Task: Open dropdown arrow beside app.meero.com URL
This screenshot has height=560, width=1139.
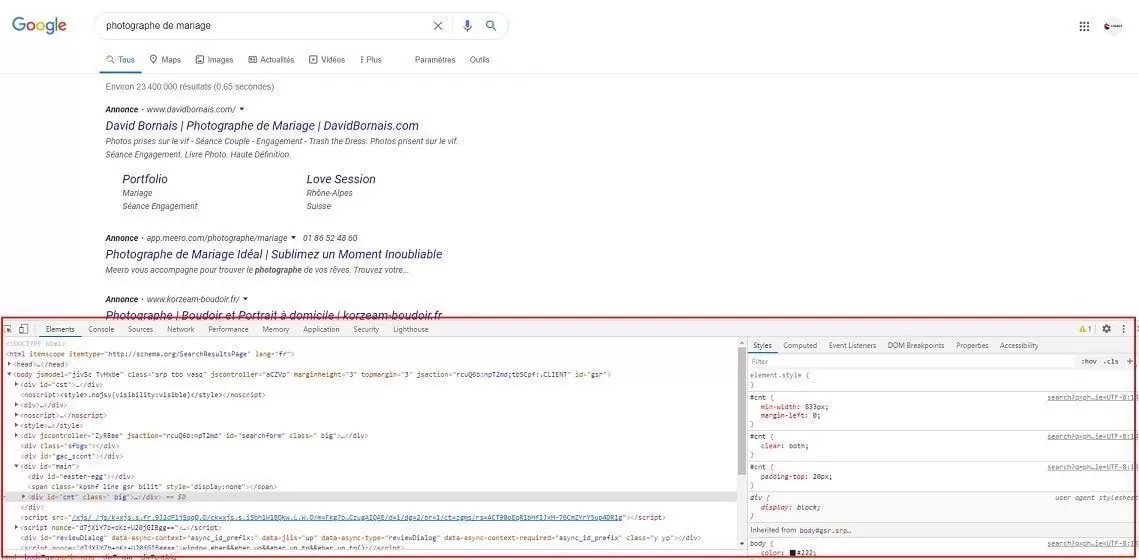Action: click(293, 238)
